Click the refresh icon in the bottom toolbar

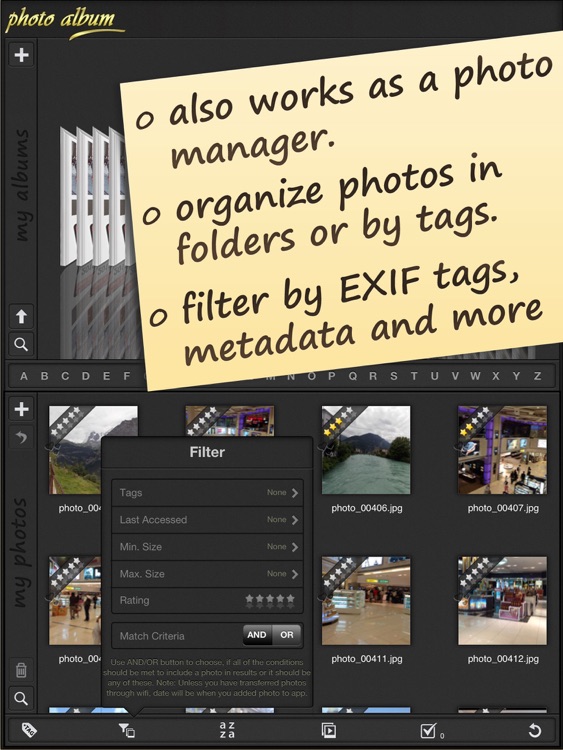pyautogui.click(x=534, y=730)
